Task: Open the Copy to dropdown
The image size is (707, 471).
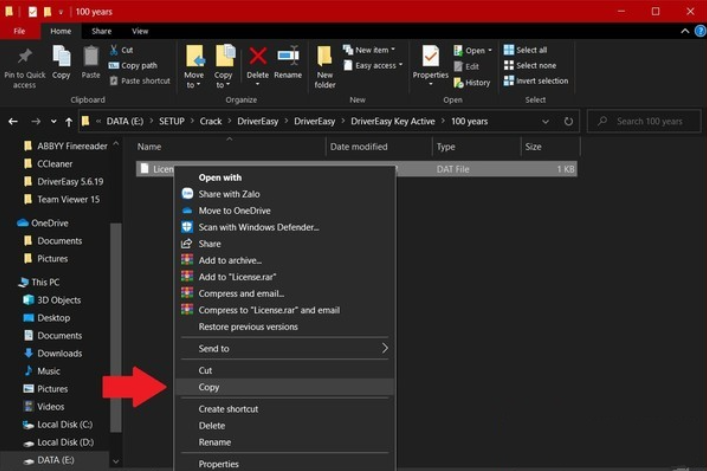Action: point(223,80)
